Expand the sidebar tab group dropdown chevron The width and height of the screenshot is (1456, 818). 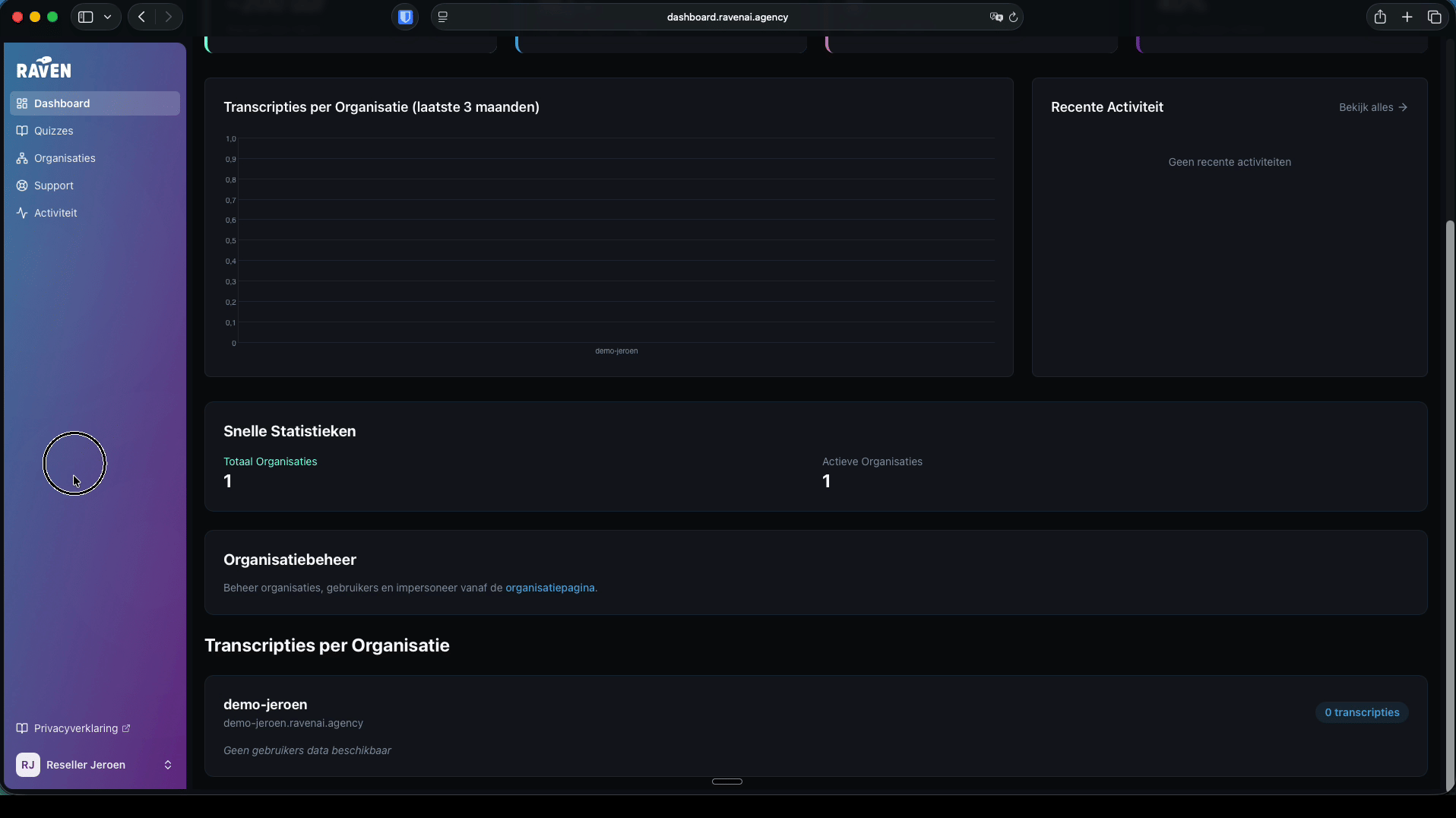(108, 17)
